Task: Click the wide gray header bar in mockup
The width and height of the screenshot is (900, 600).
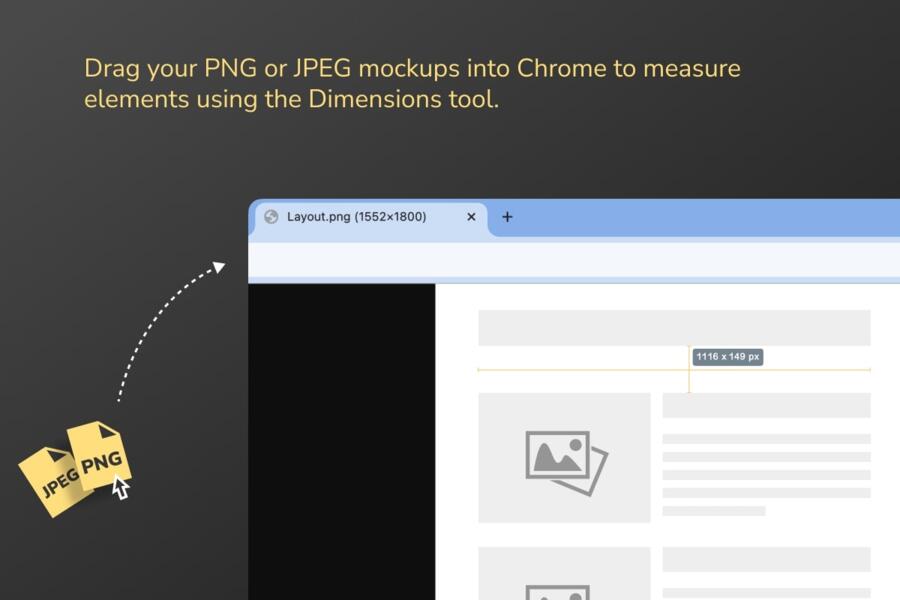Action: [x=673, y=328]
